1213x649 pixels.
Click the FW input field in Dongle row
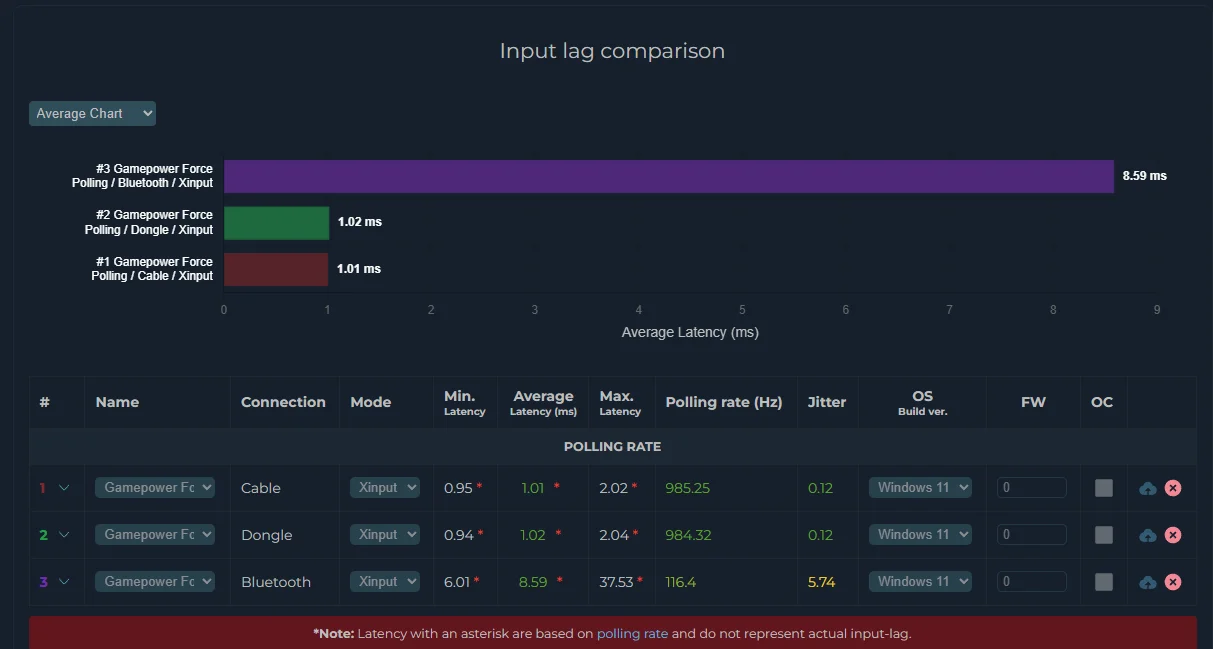[x=1032, y=534]
